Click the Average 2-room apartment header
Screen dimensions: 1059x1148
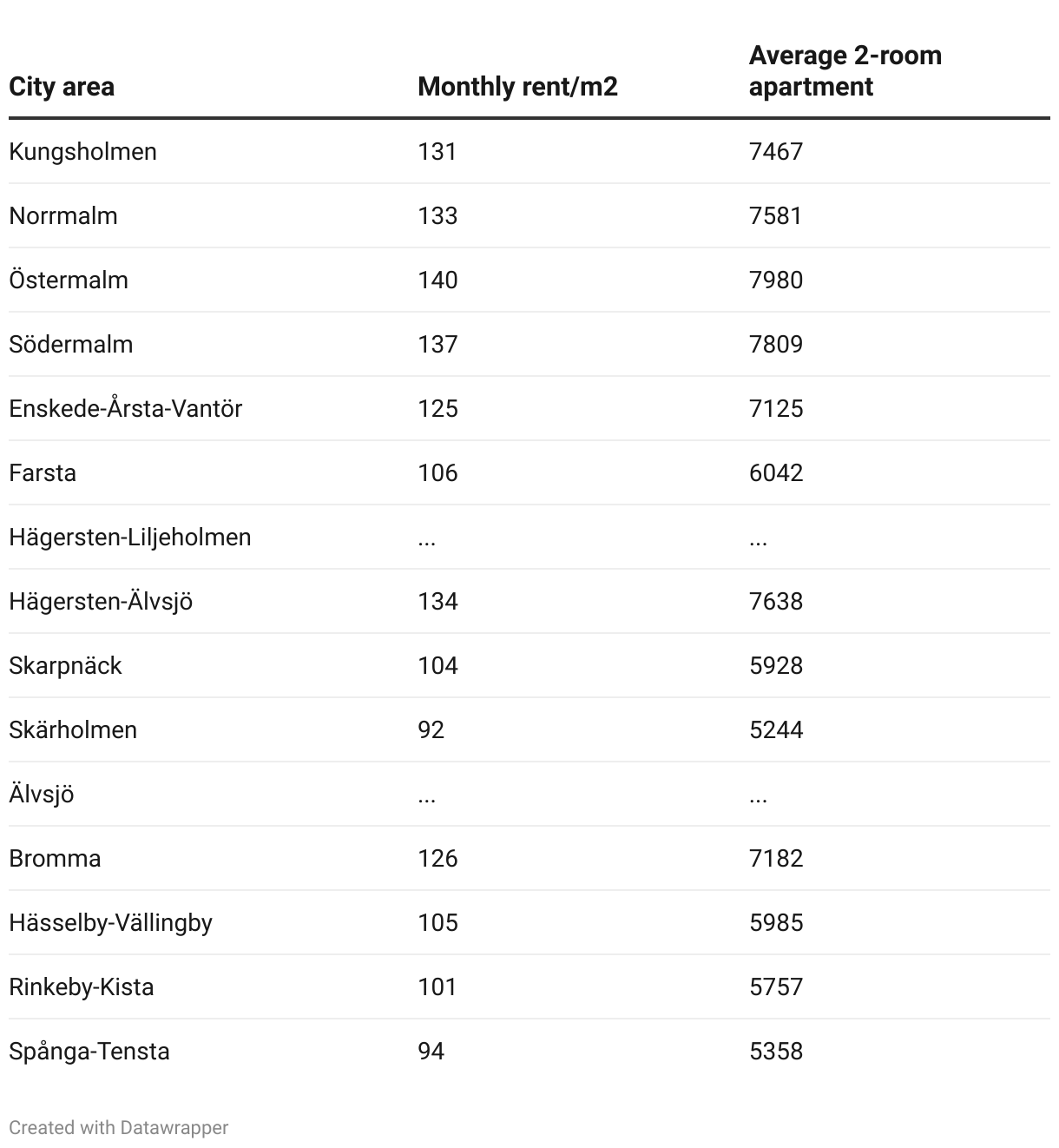point(845,71)
